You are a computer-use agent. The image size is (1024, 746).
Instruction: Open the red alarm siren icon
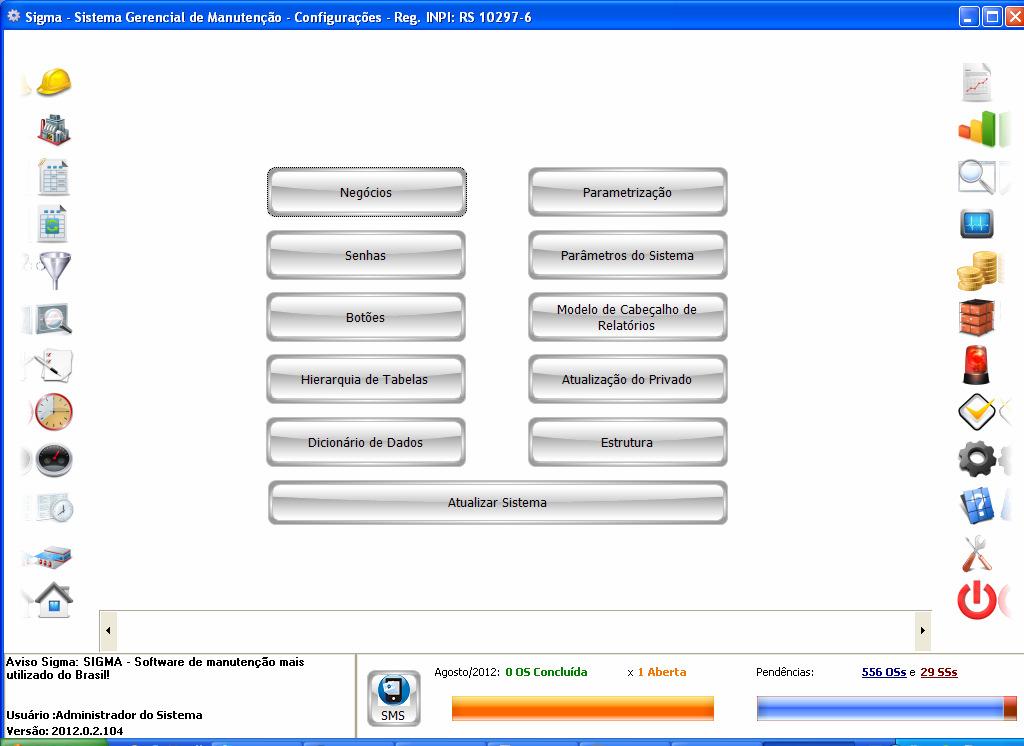click(977, 365)
